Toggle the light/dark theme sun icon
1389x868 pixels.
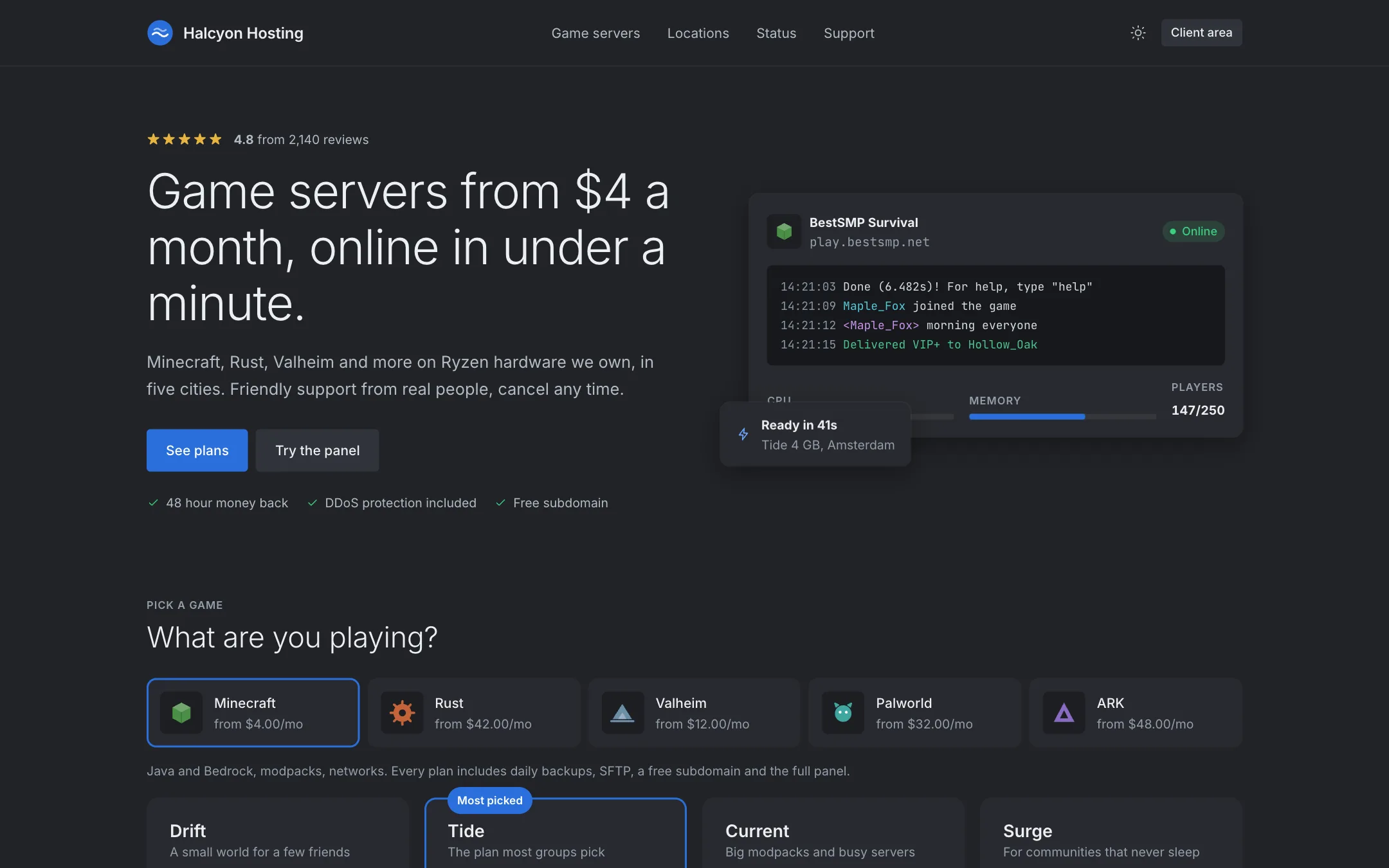[1138, 33]
